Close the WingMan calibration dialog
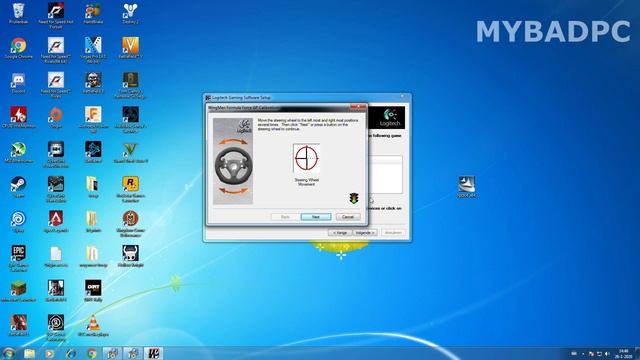 pyautogui.click(x=358, y=107)
